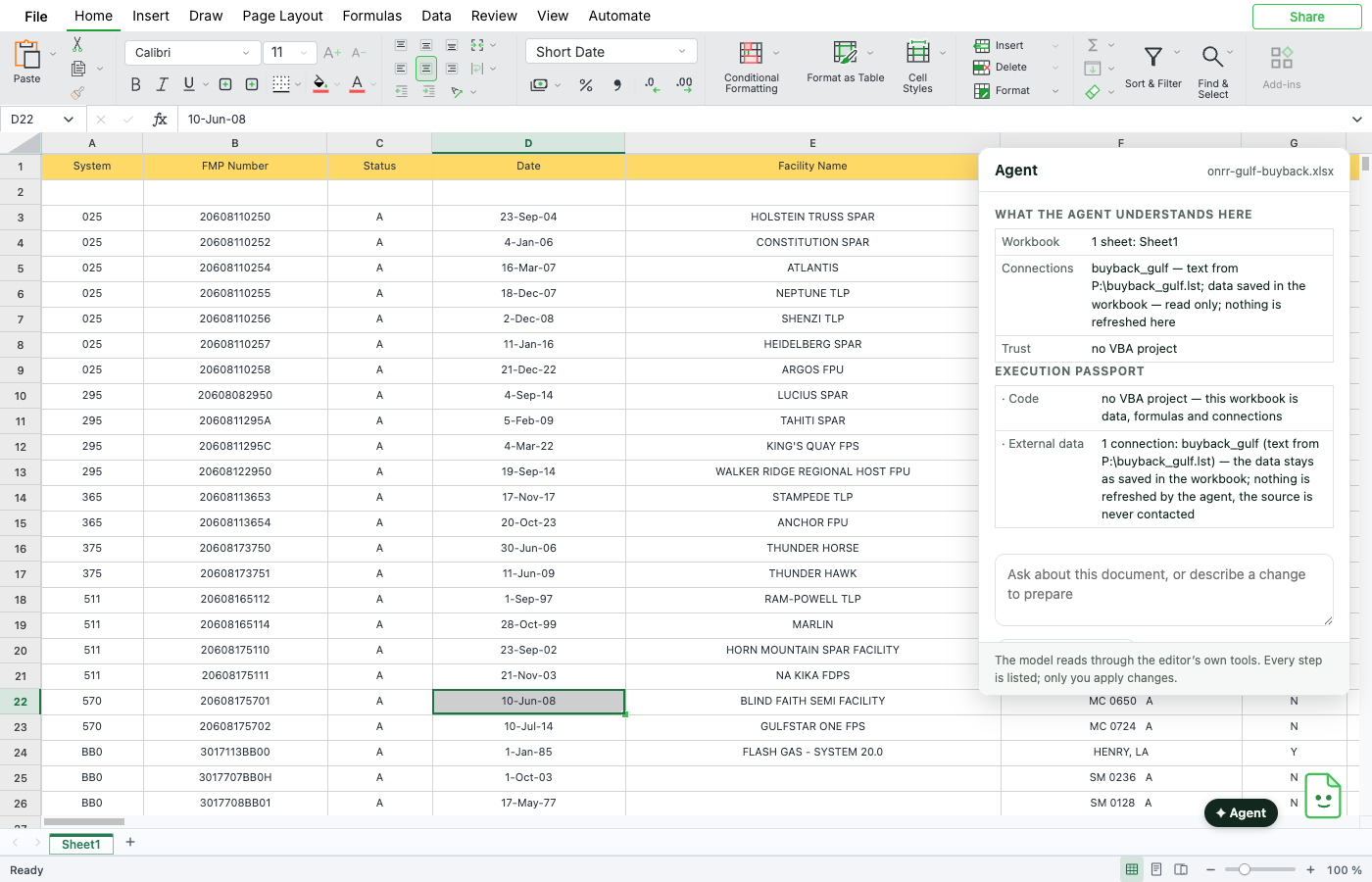Viewport: 1372px width, 882px height.
Task: Adjust the zoom slider in status bar
Action: 1245,869
